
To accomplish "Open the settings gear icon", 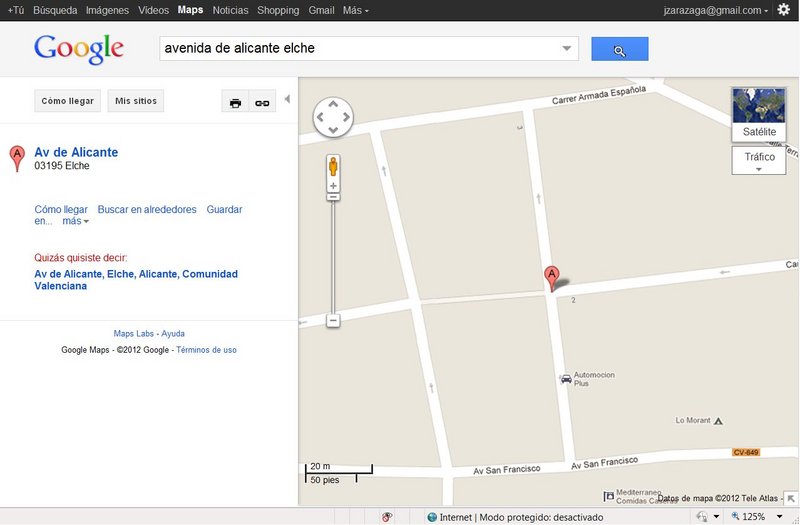I will click(x=784, y=10).
